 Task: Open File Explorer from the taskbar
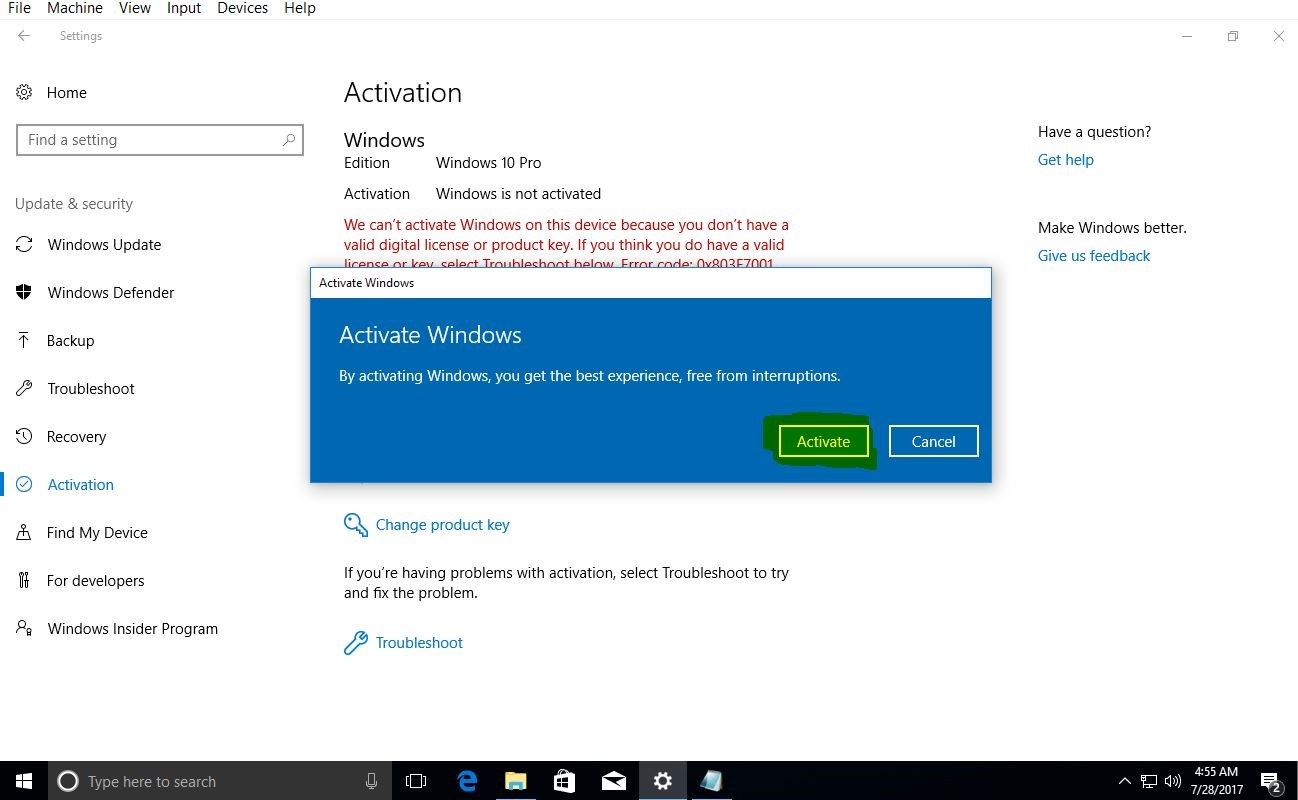(515, 781)
